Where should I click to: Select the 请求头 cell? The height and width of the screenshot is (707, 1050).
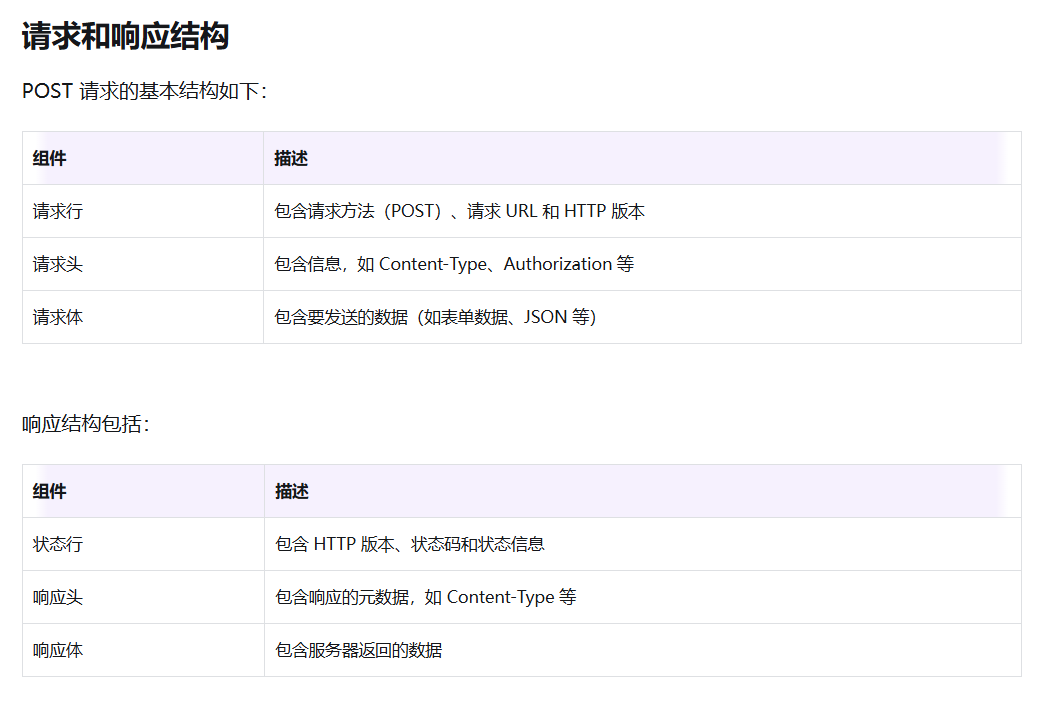click(x=58, y=264)
